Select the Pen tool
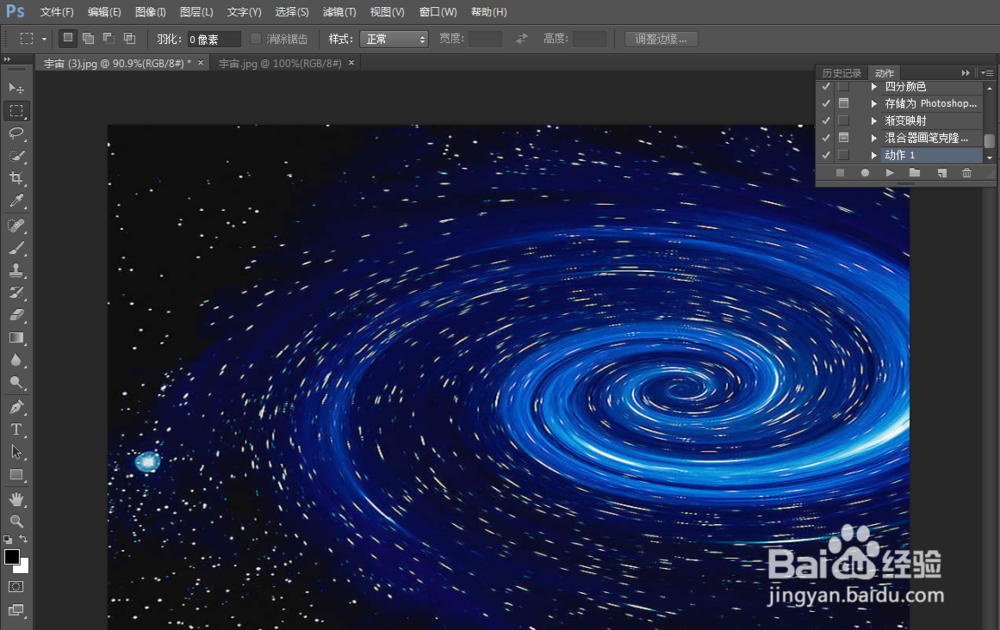 [x=16, y=407]
